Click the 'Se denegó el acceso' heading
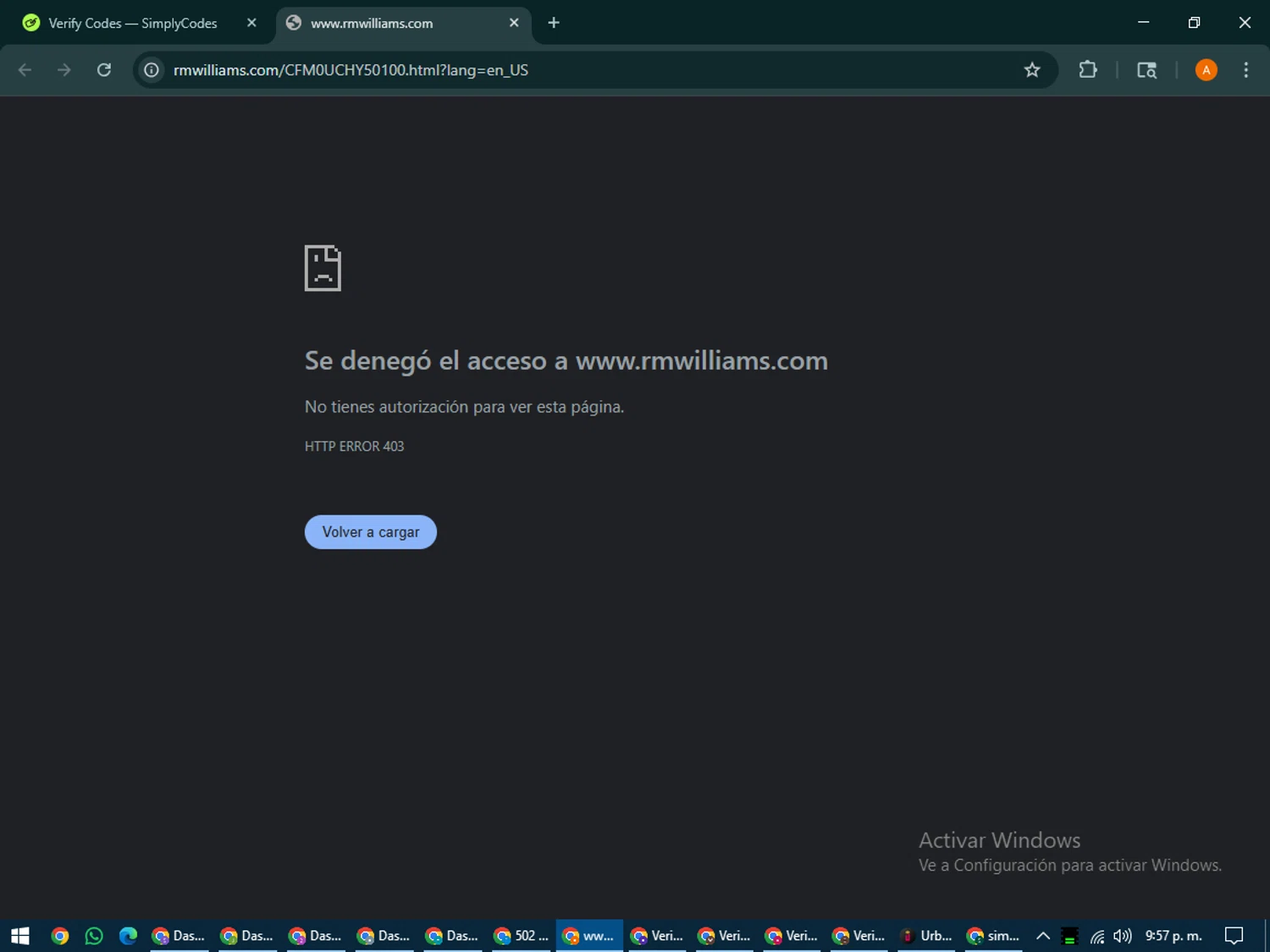The image size is (1270, 952). pyautogui.click(x=566, y=360)
